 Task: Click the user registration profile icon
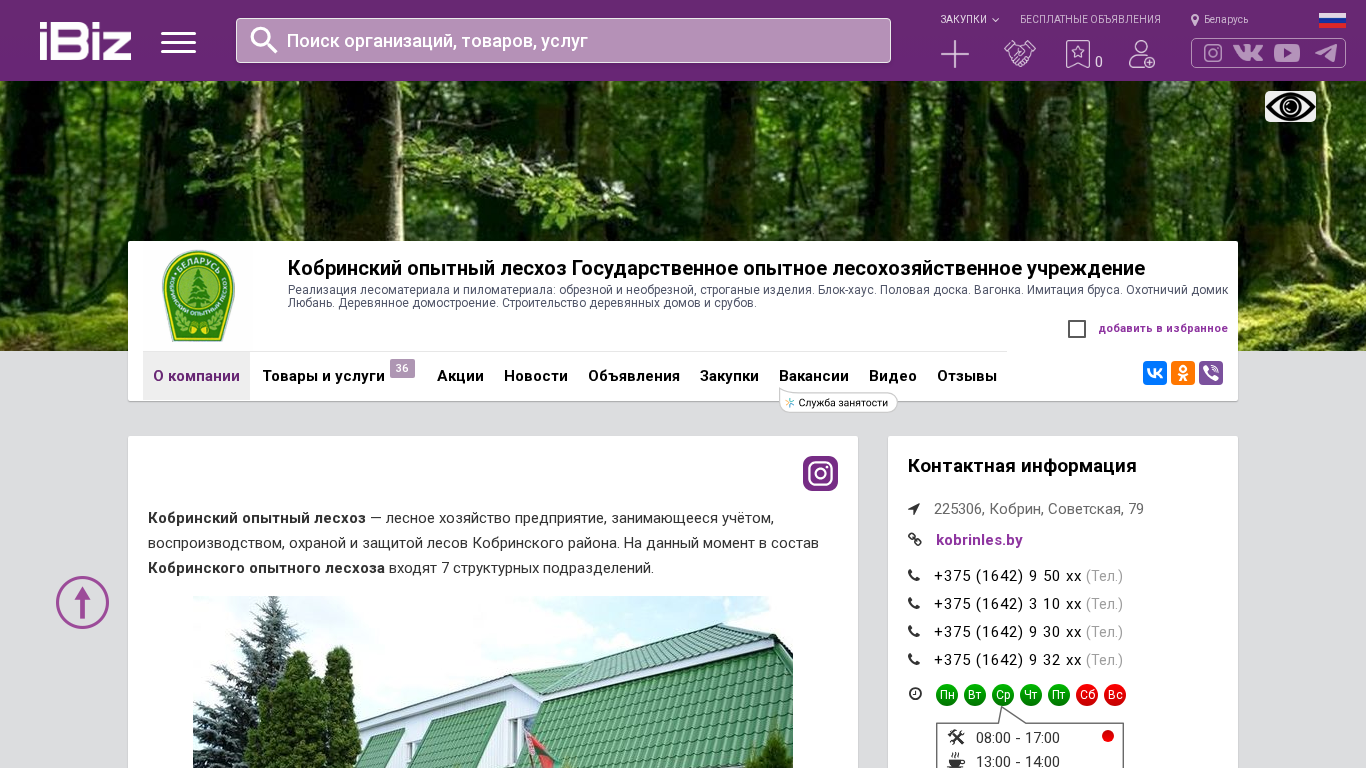(x=1141, y=54)
